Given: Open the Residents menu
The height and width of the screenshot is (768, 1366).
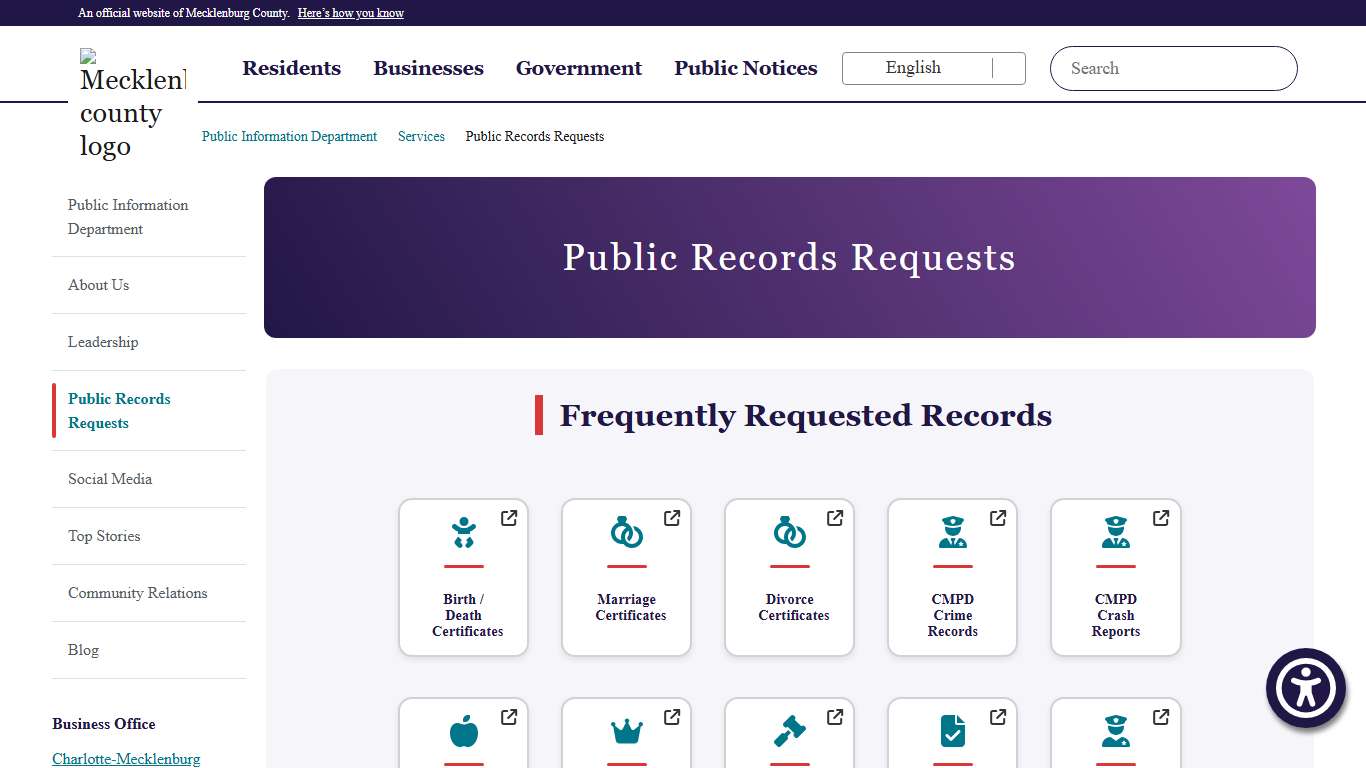Looking at the screenshot, I should 292,68.
